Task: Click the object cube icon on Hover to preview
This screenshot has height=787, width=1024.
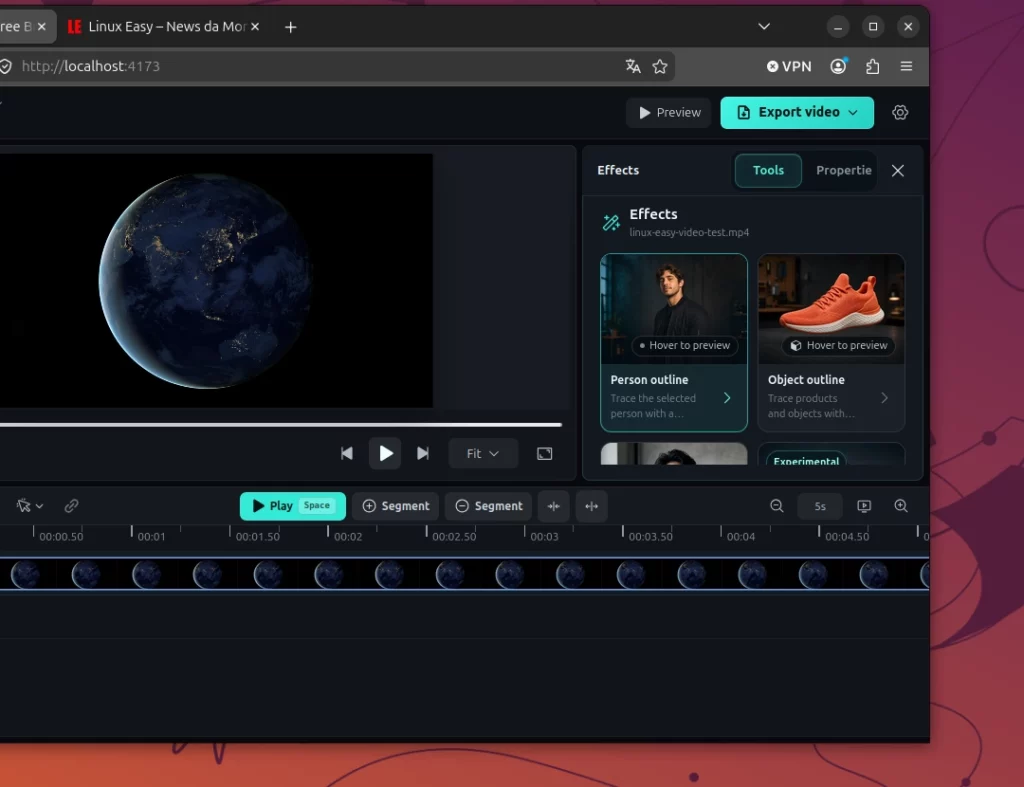Action: (795, 345)
